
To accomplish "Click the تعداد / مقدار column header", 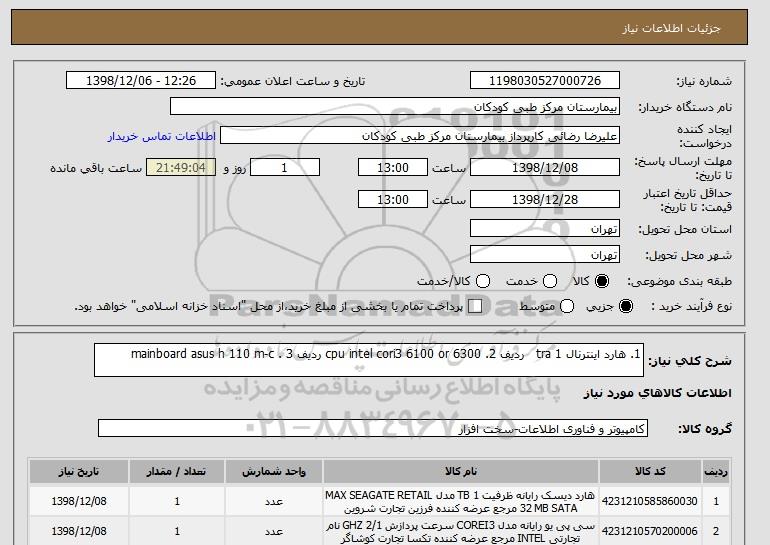I will pos(177,471).
